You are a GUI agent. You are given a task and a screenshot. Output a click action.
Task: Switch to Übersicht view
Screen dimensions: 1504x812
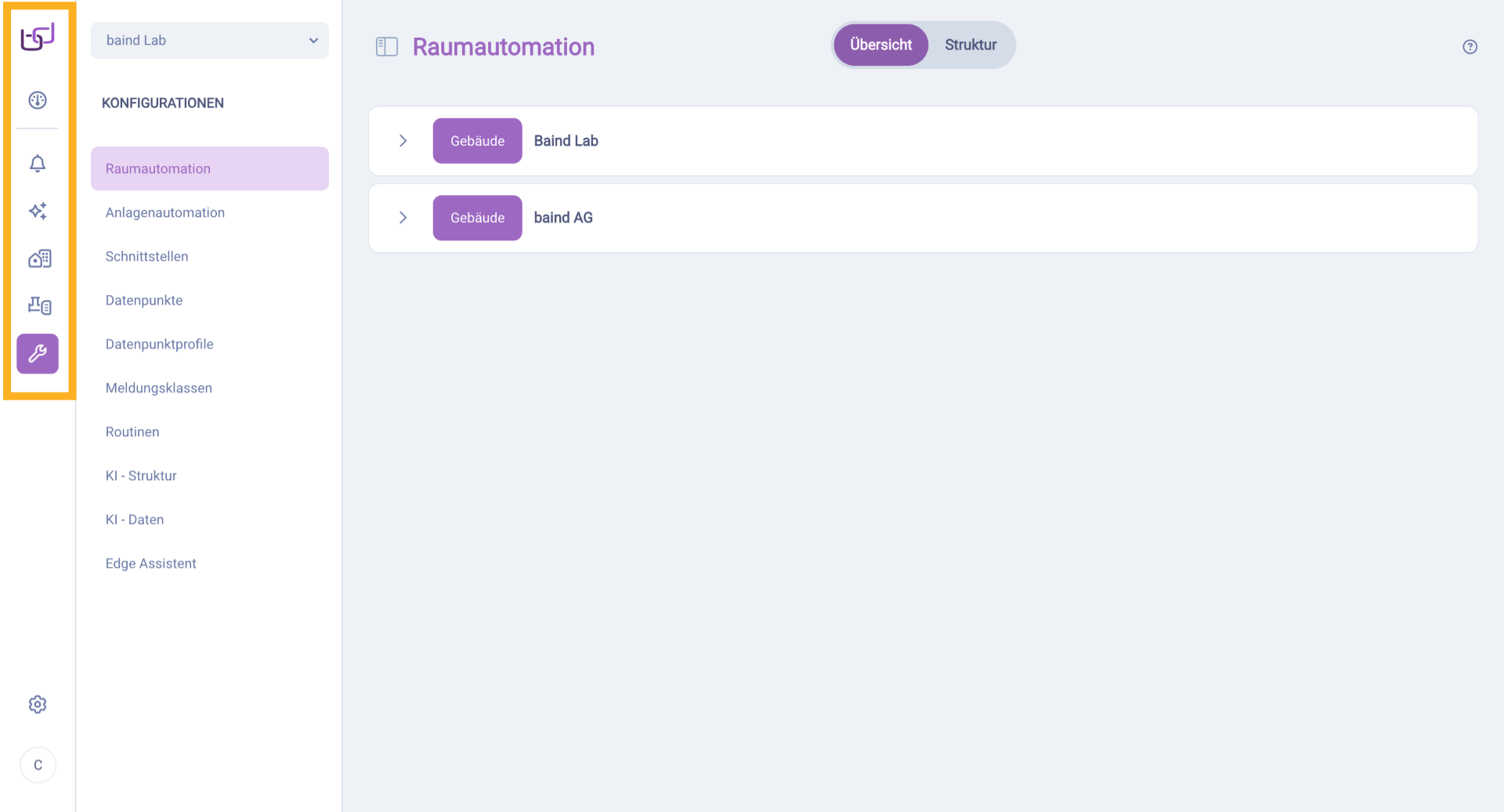(880, 45)
